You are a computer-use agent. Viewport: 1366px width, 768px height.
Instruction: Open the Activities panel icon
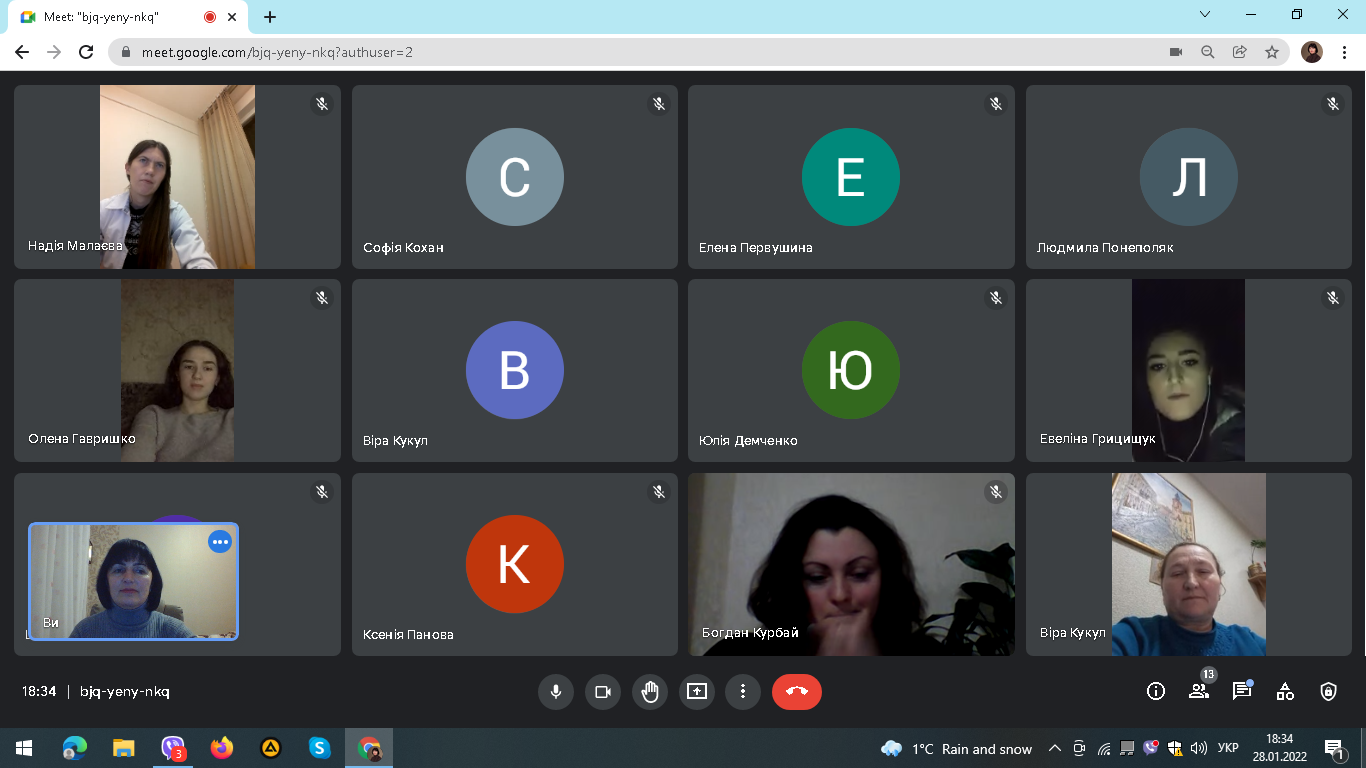(x=1285, y=691)
